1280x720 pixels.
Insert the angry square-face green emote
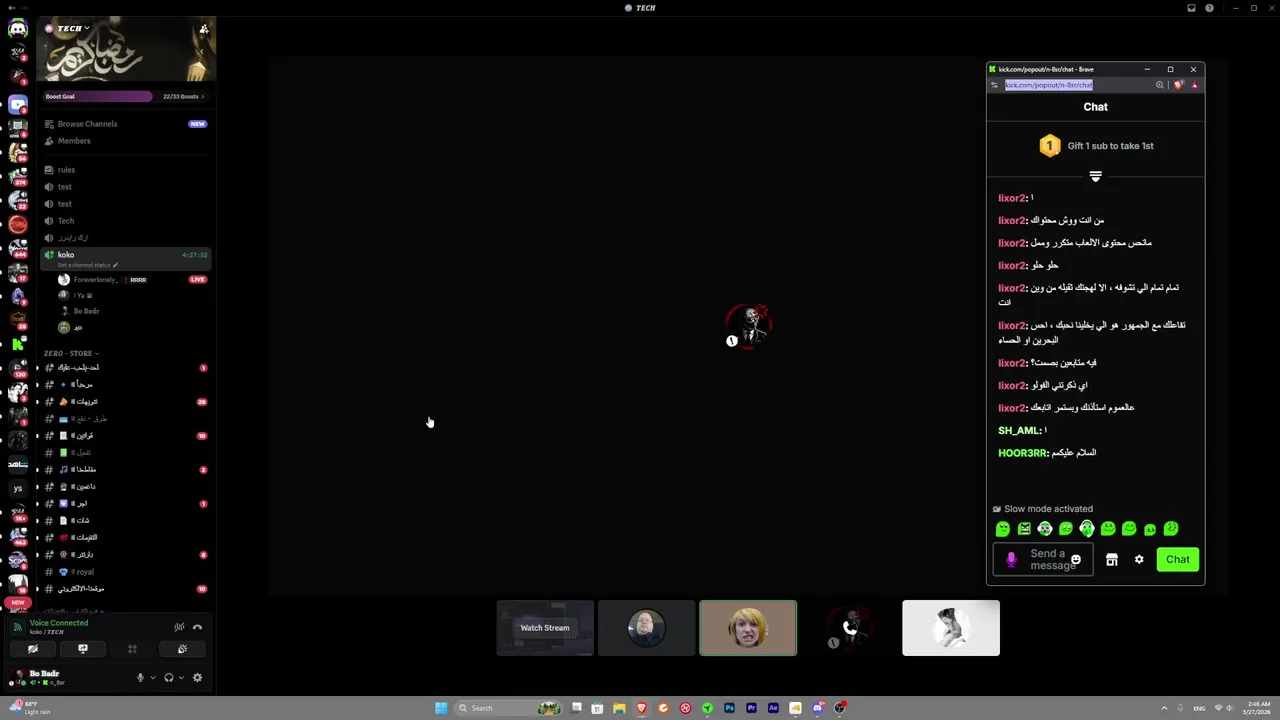click(x=1024, y=529)
